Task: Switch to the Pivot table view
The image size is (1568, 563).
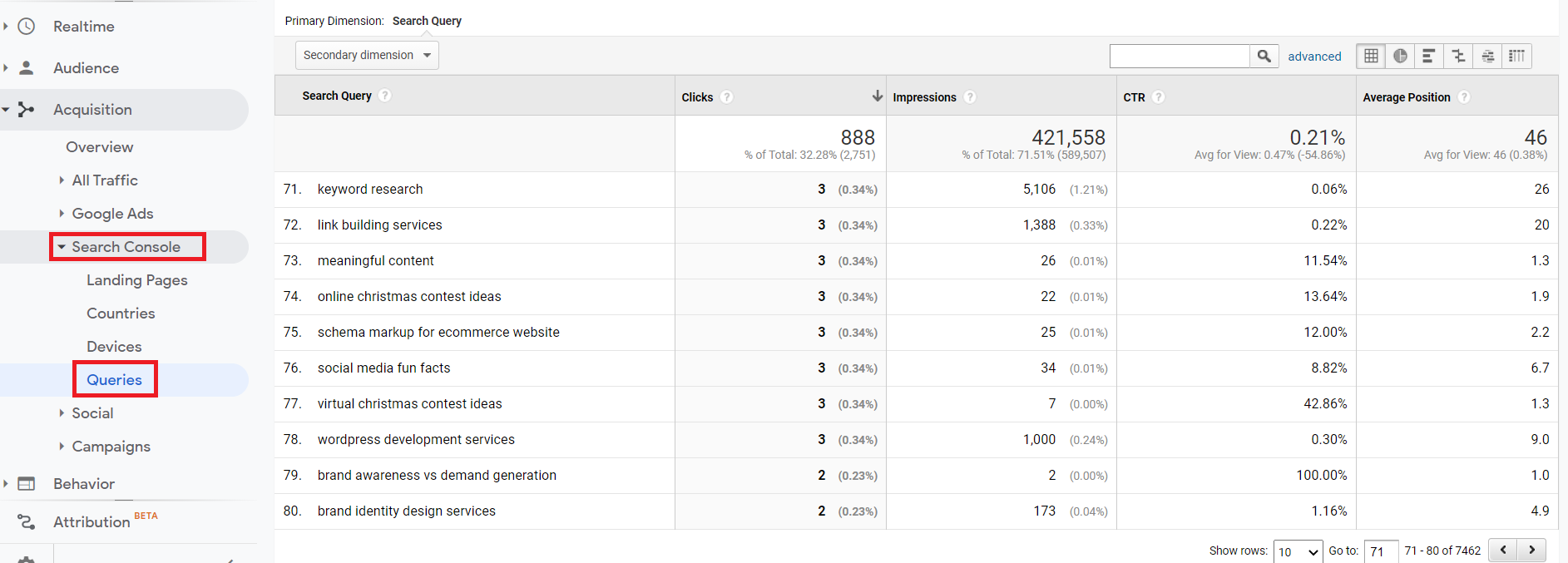Action: point(1516,56)
